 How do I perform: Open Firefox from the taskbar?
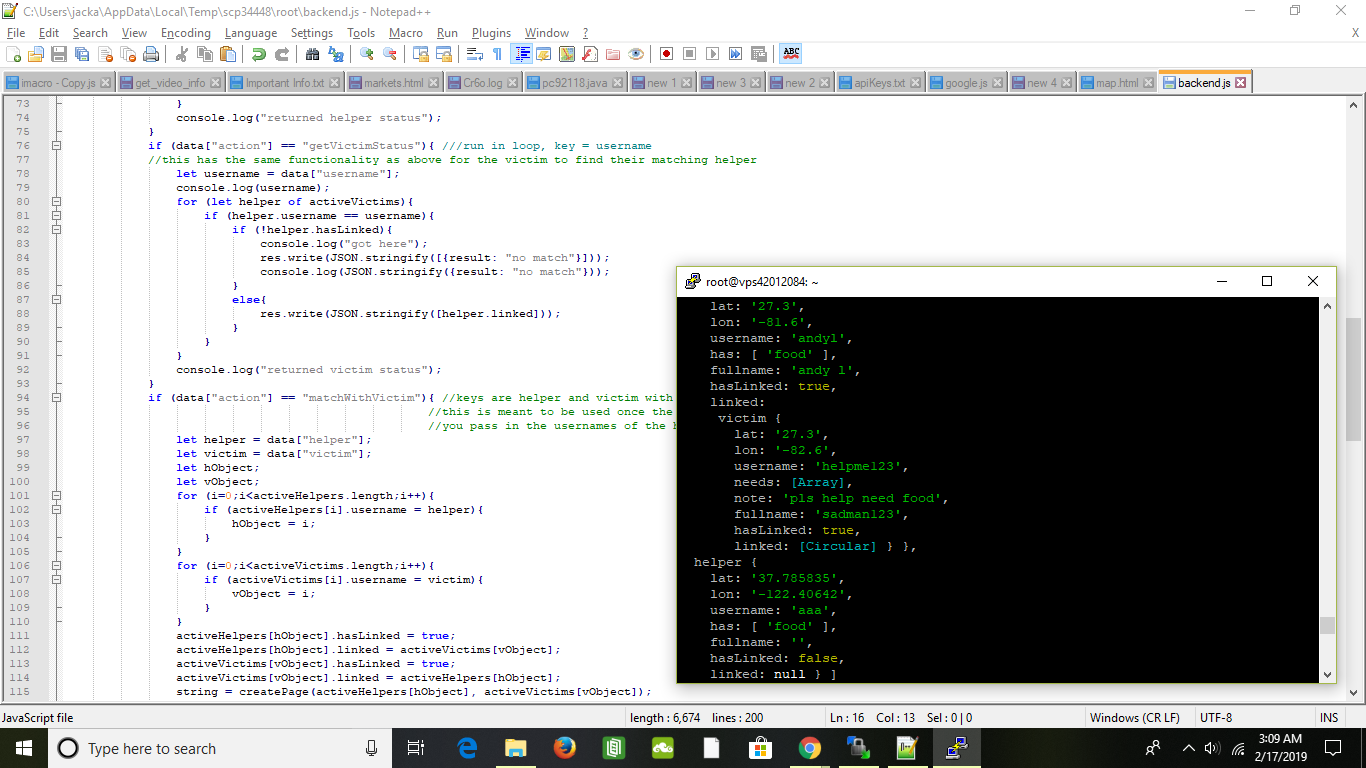point(564,748)
